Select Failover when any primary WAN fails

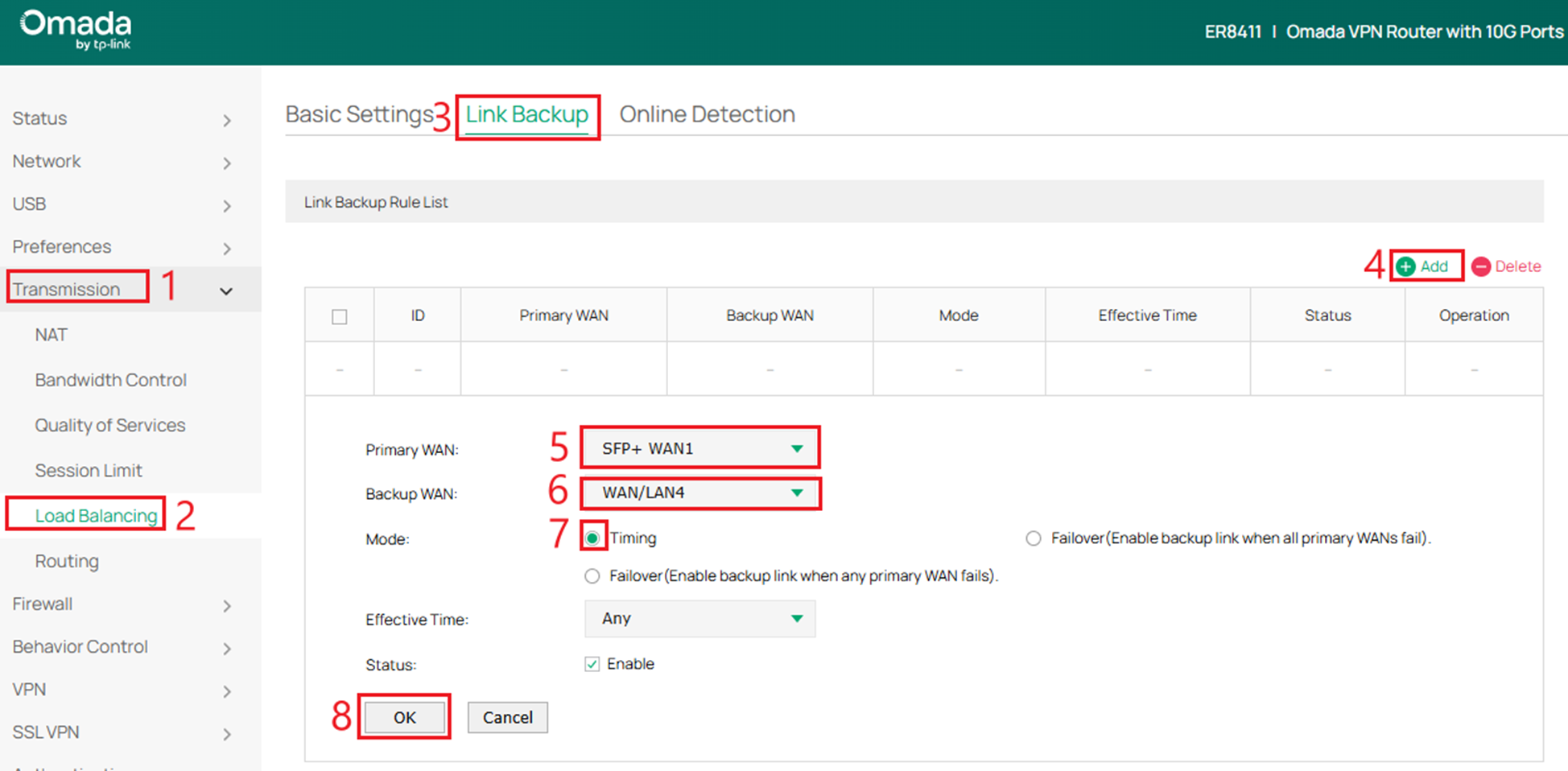(592, 575)
